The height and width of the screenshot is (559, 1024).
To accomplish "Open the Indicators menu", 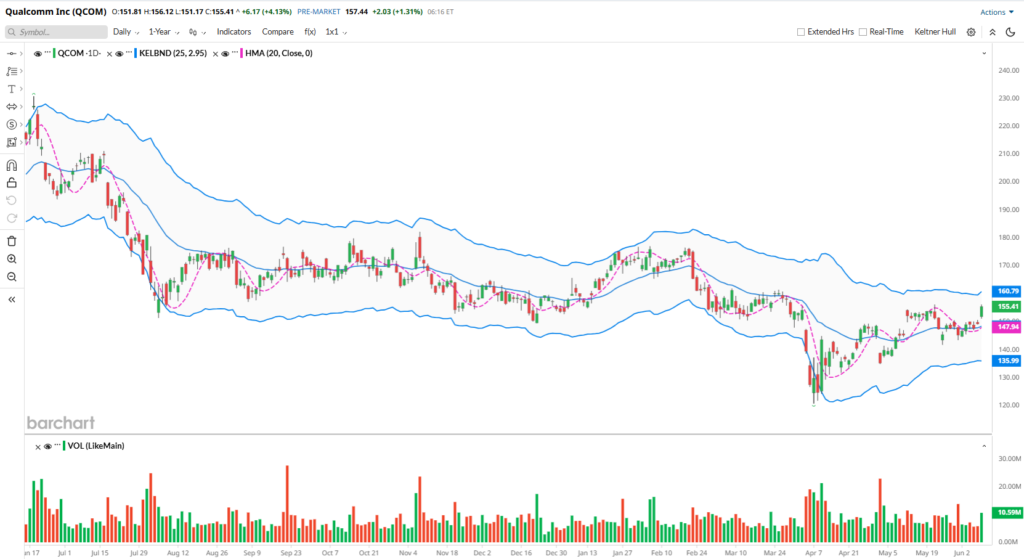I will tap(234, 32).
